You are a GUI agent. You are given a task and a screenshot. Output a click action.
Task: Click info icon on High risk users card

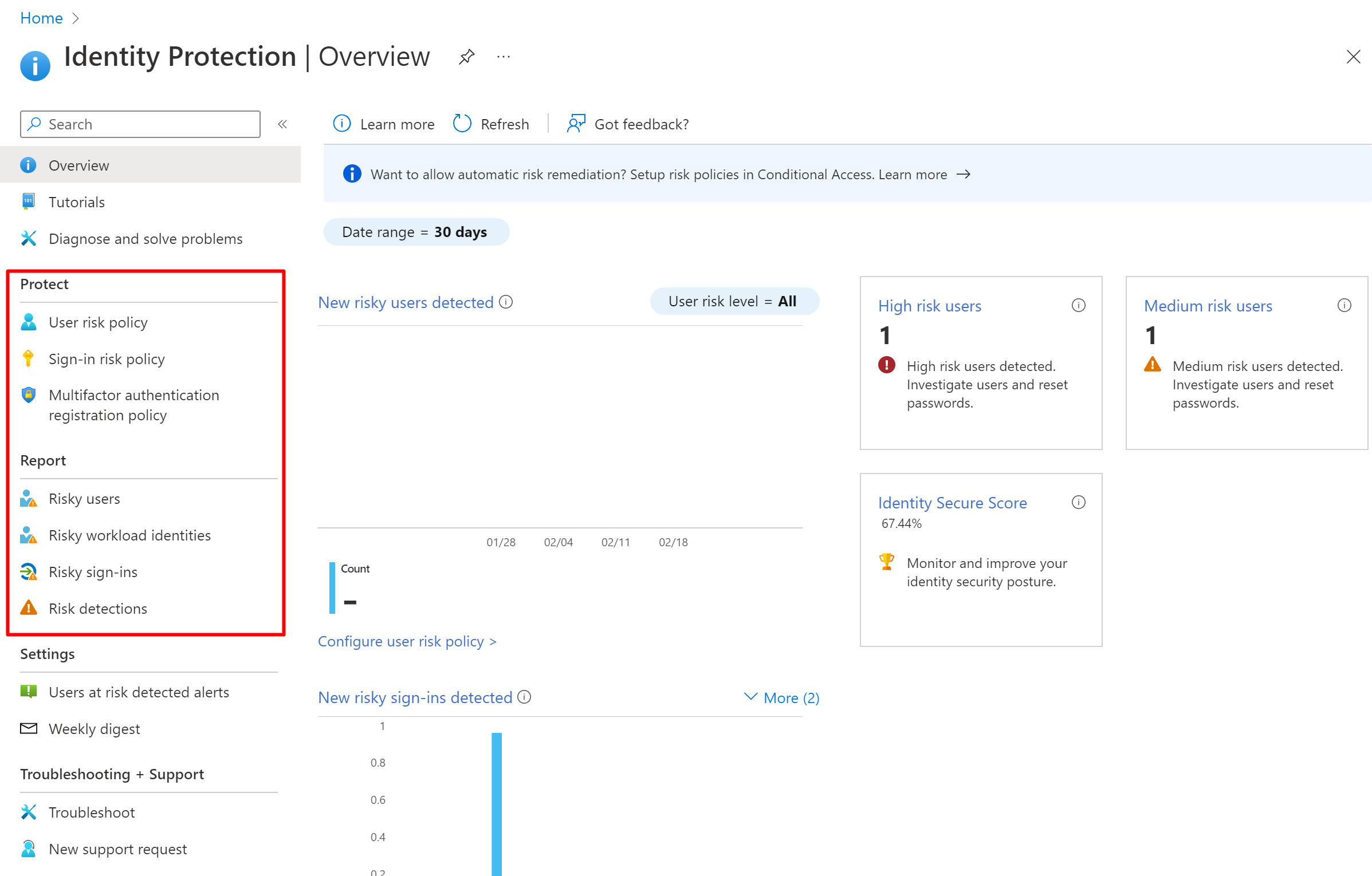click(1078, 305)
